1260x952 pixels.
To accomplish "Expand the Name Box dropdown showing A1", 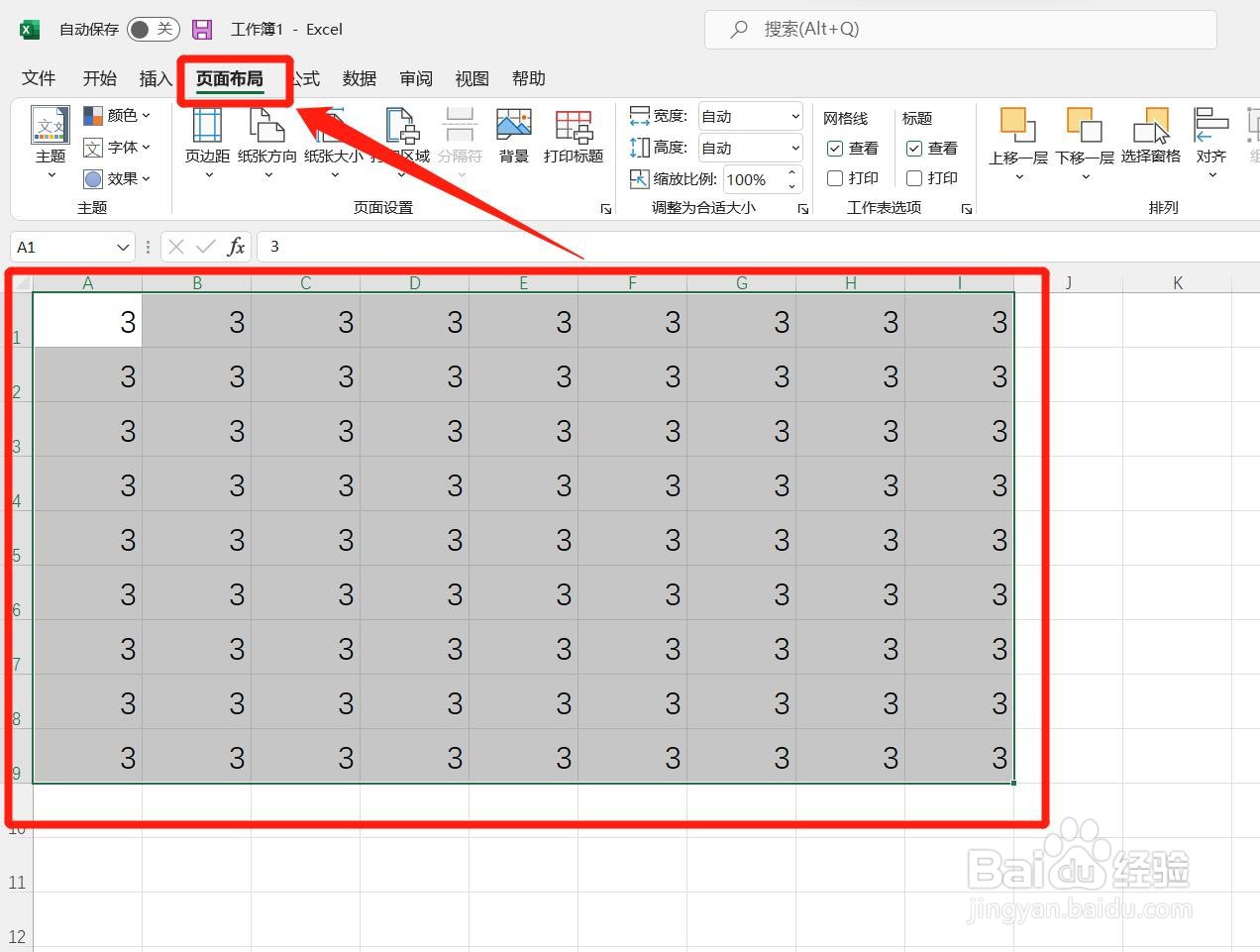I will 123,247.
